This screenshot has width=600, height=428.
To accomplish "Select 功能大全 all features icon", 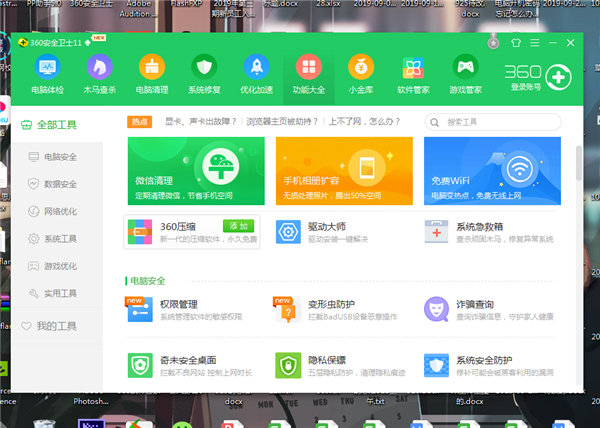I will (x=309, y=67).
